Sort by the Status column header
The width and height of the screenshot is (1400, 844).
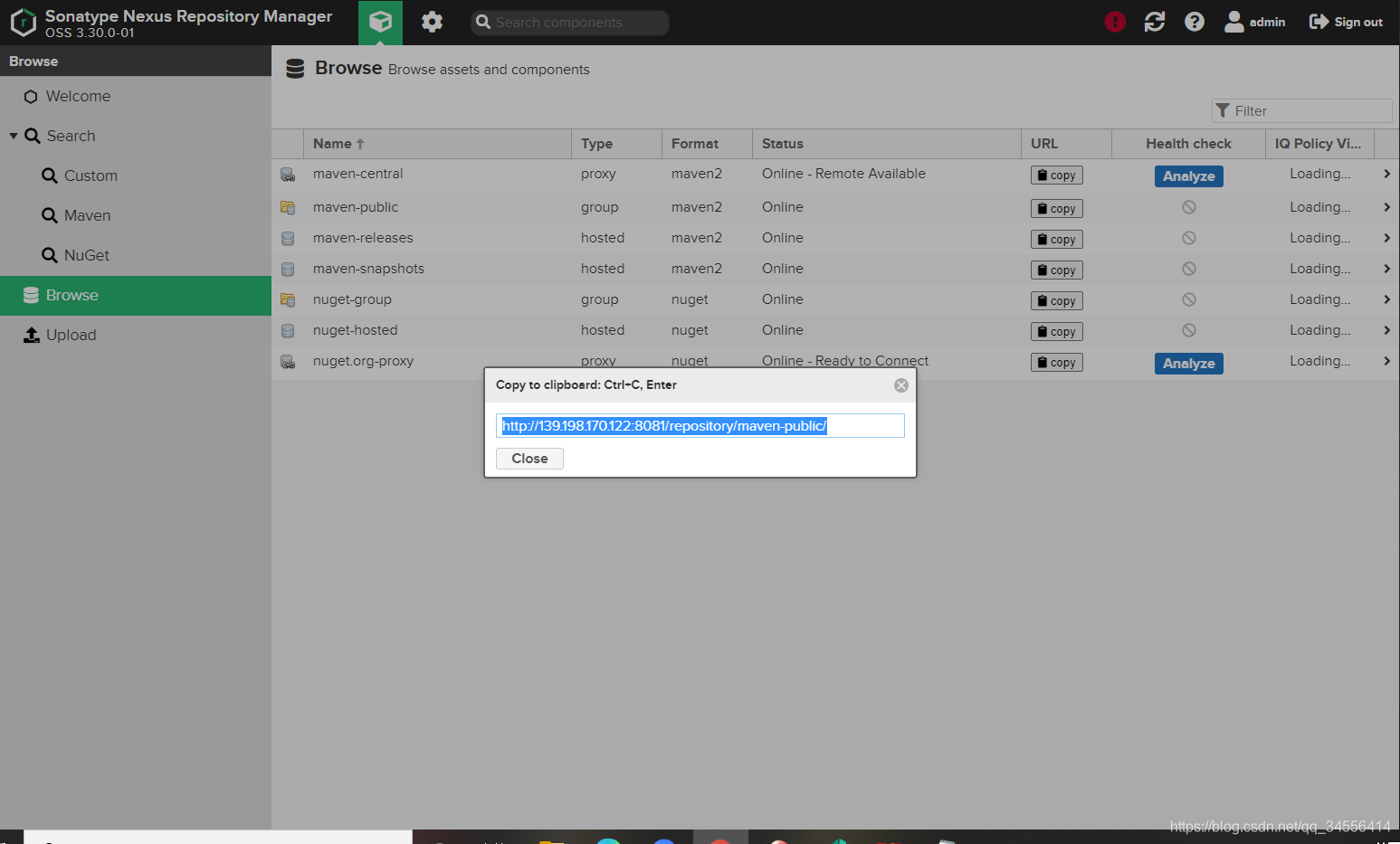coord(886,144)
